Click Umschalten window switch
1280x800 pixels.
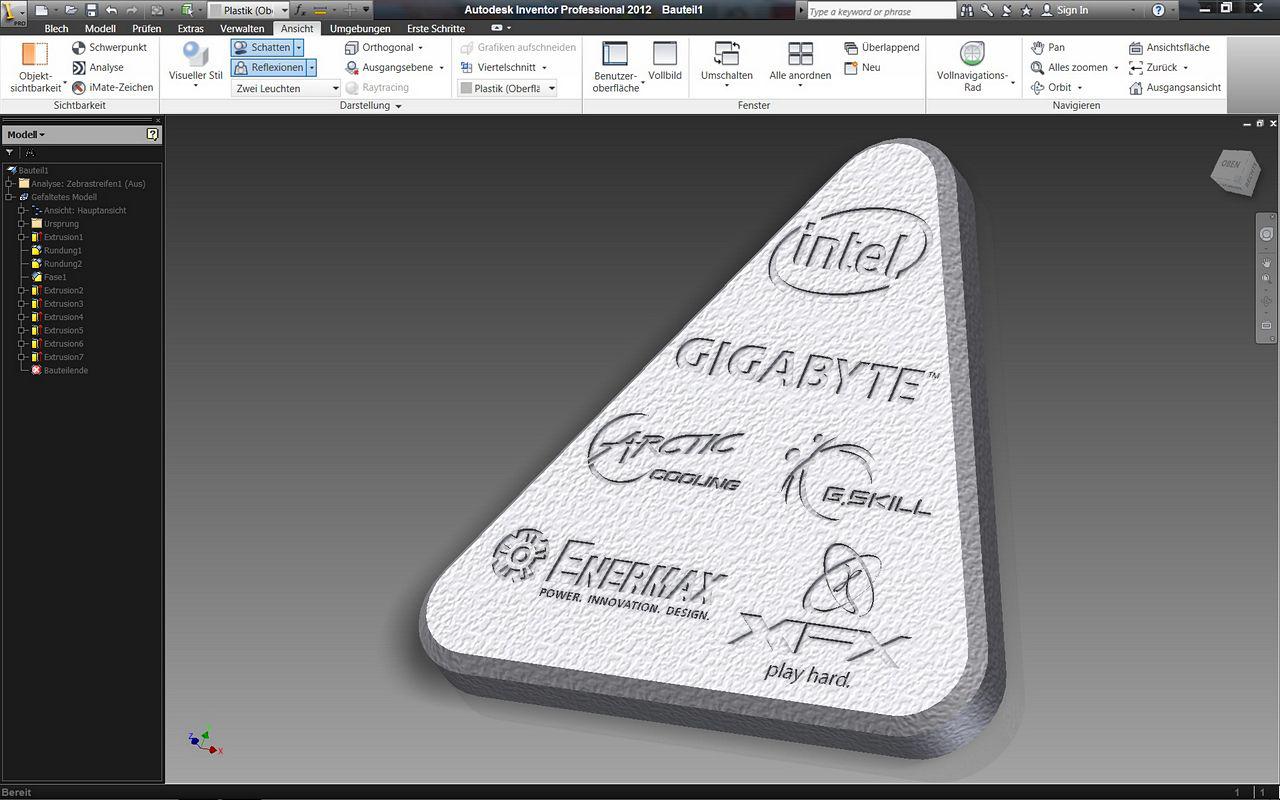[727, 63]
